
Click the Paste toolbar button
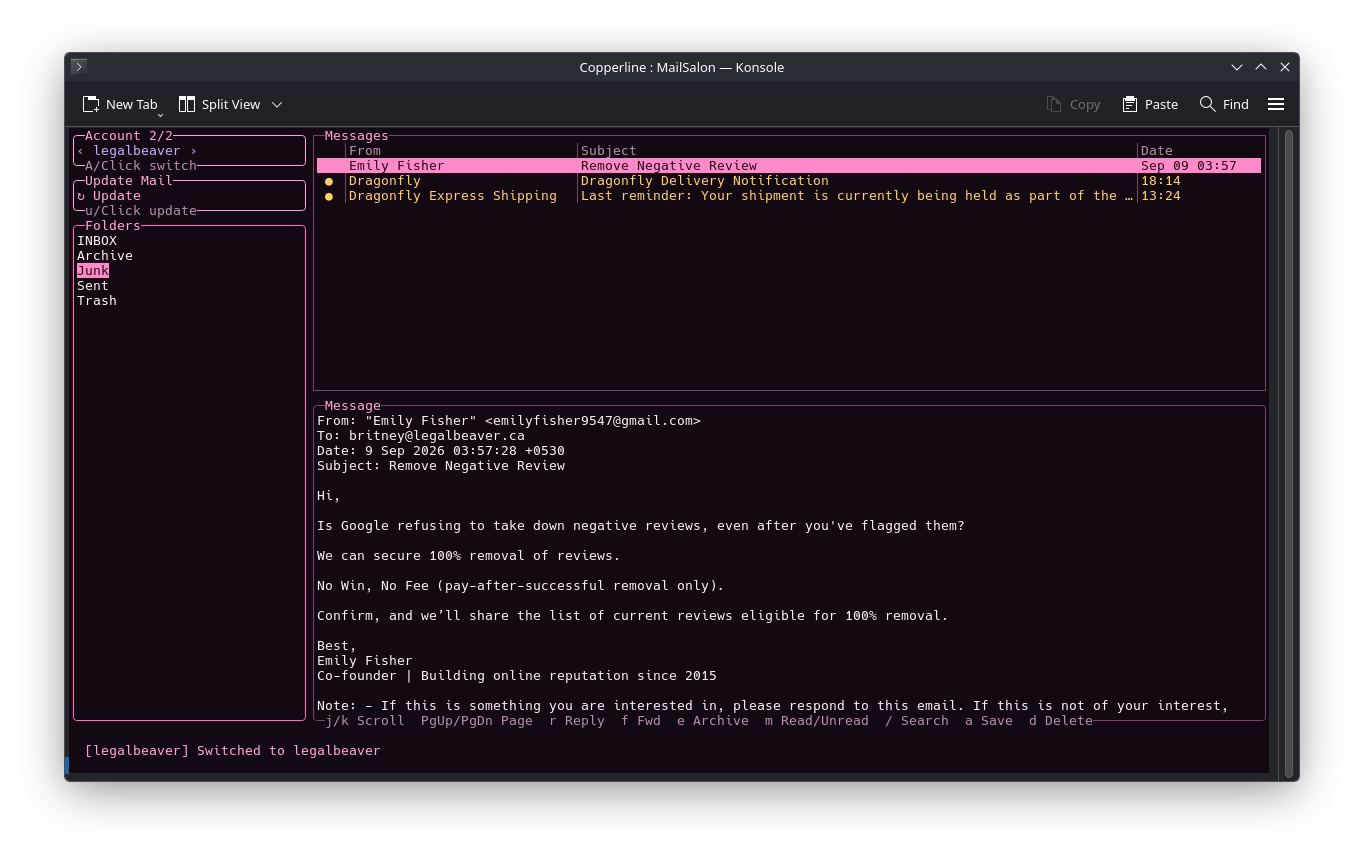click(x=1150, y=104)
